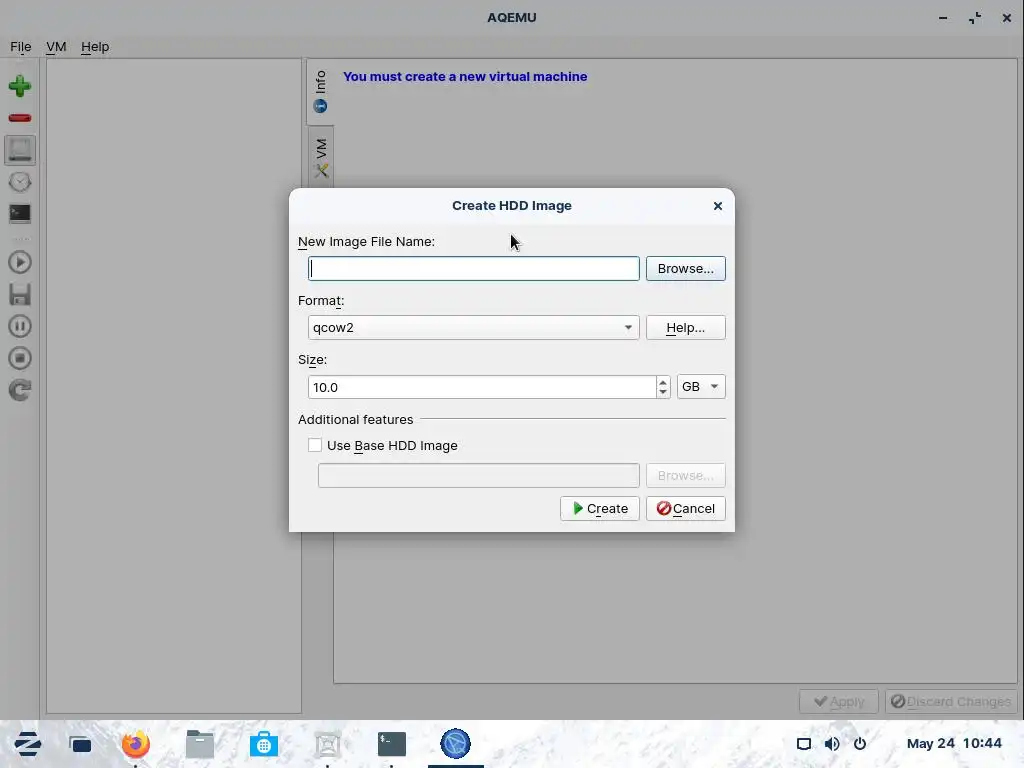Open the Zorin start menu icon
Screen dimensions: 1024x768
point(27,744)
